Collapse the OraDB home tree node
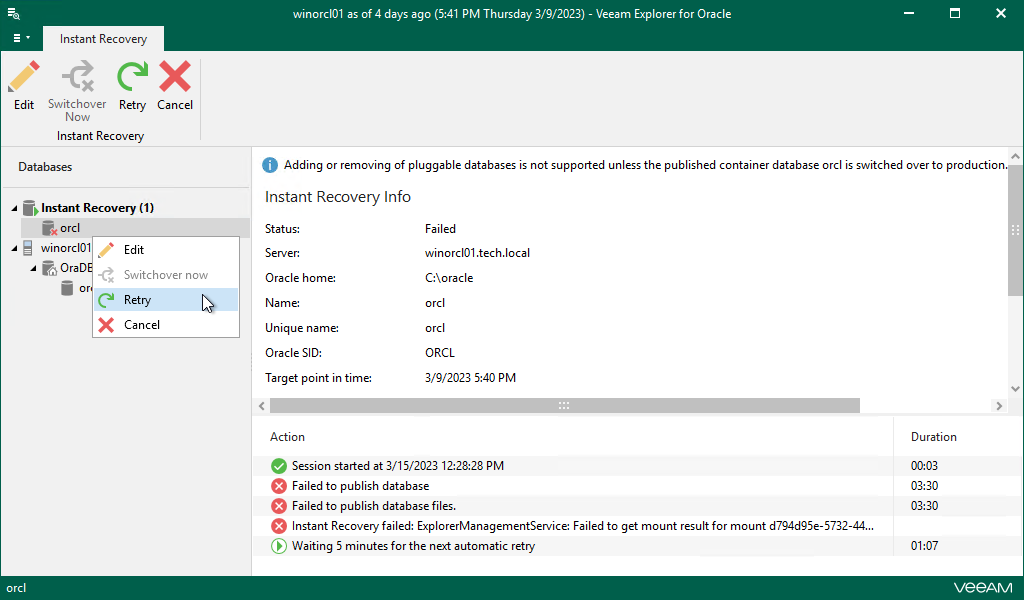Viewport: 1024px width, 600px height. 33,268
